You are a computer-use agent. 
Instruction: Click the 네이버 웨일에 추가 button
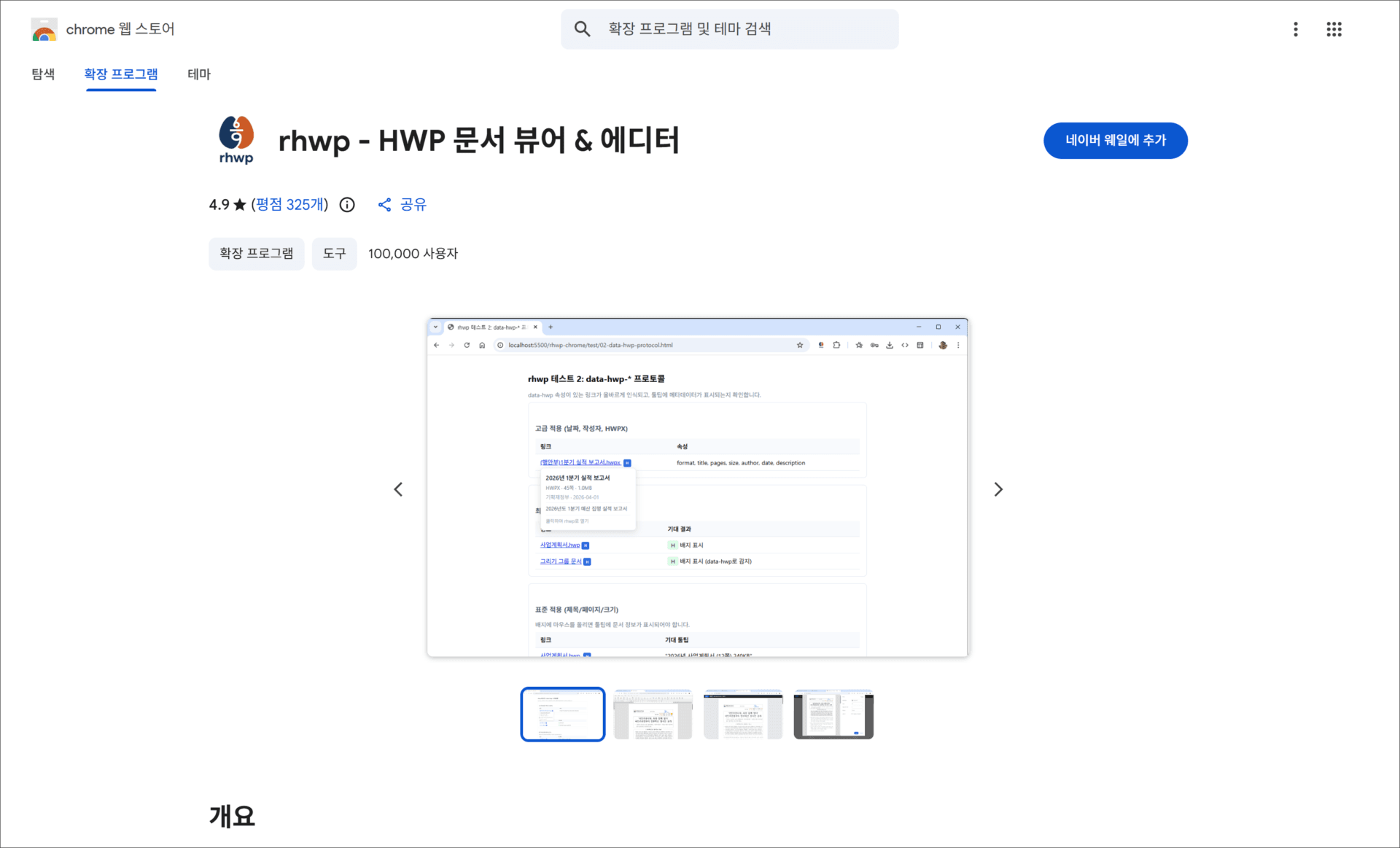coord(1115,140)
